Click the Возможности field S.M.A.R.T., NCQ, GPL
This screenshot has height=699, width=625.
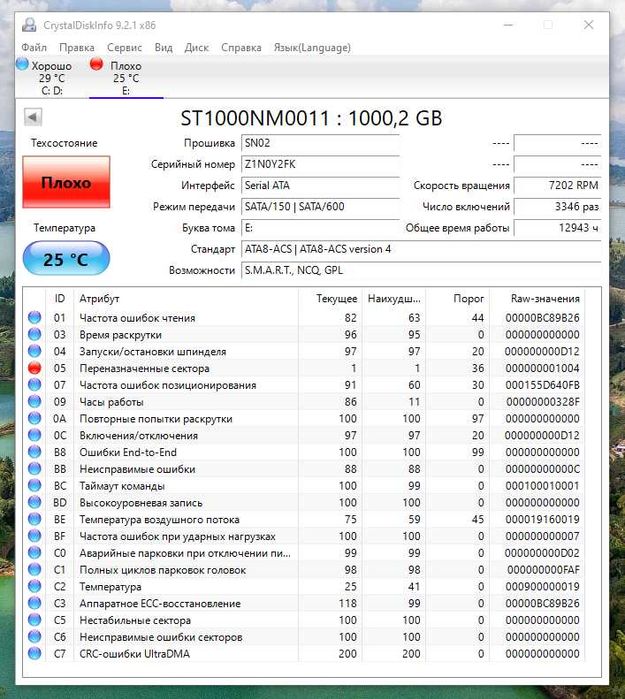pyautogui.click(x=421, y=270)
